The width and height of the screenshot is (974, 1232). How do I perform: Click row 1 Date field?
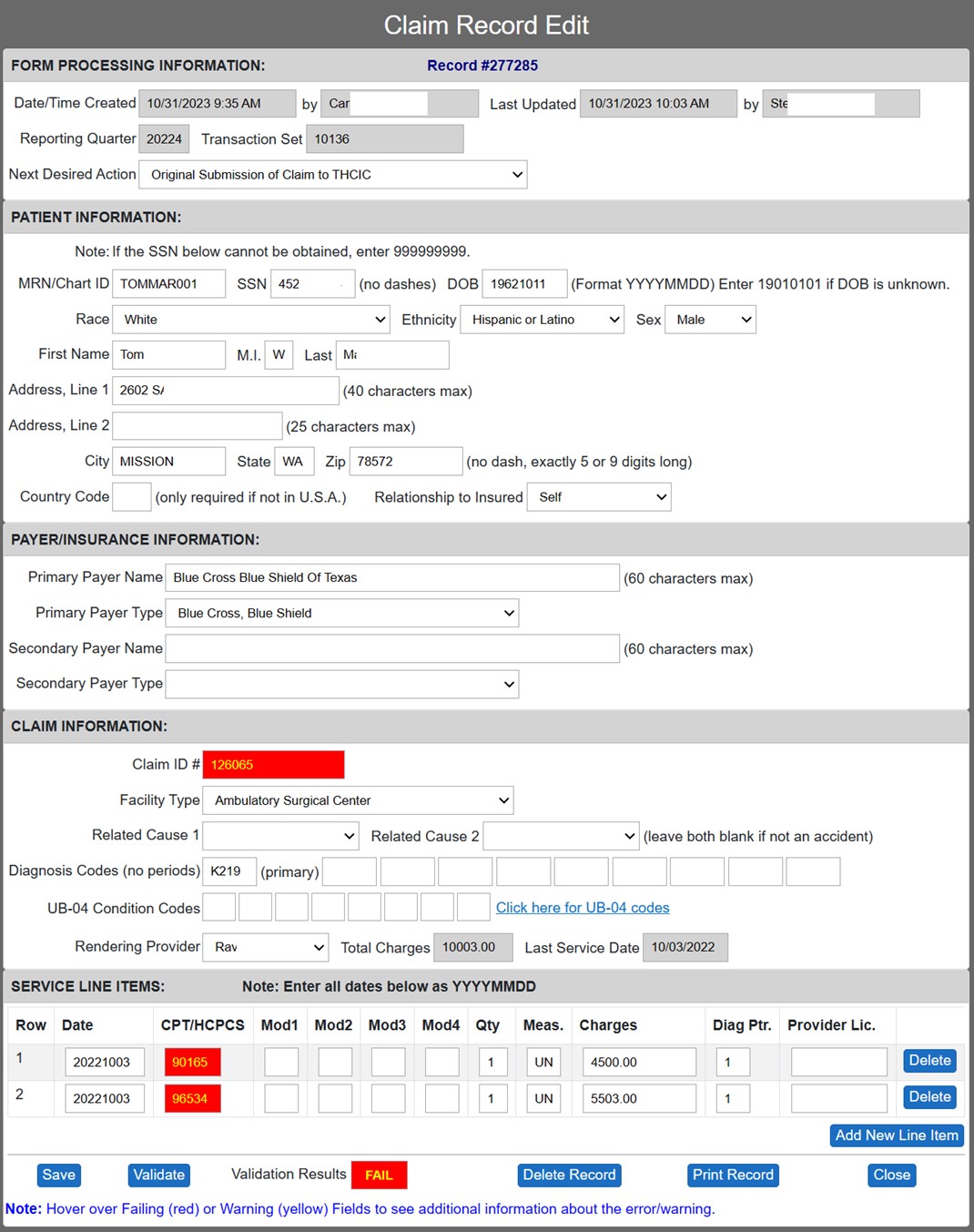[x=105, y=1062]
